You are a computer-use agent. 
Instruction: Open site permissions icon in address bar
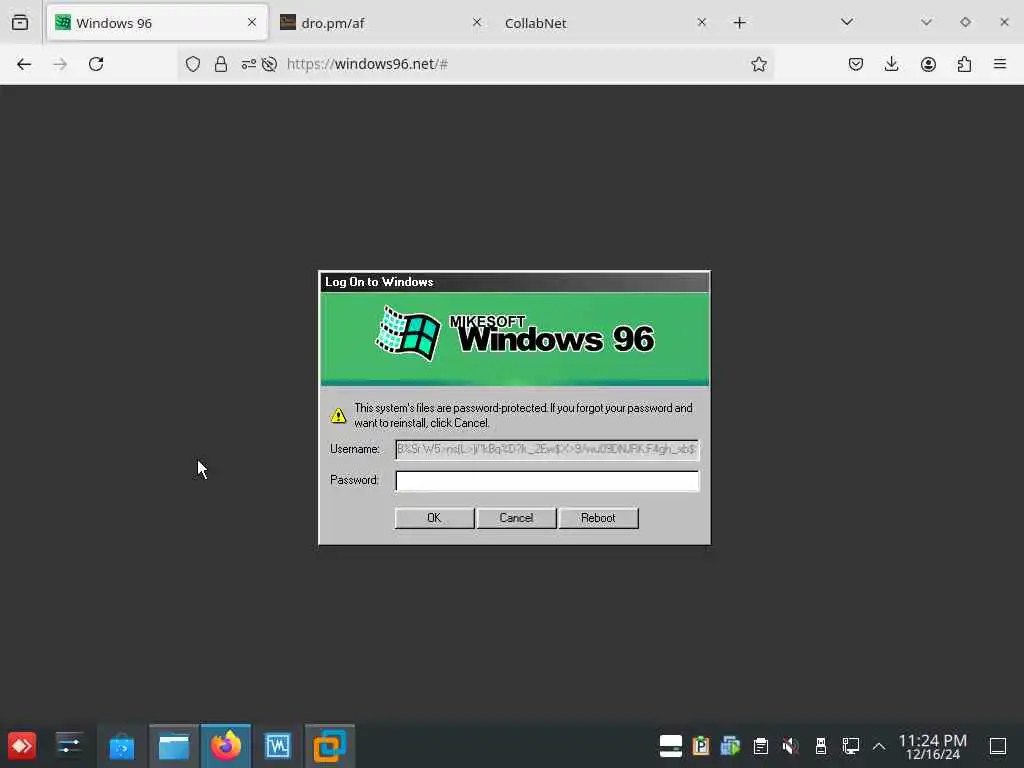coord(249,64)
